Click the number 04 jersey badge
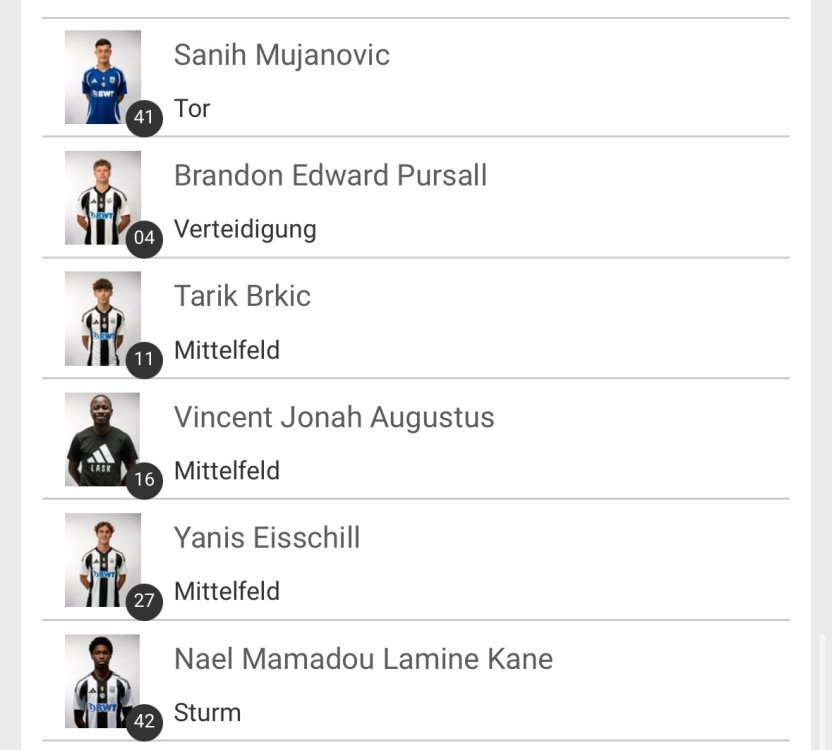 pos(144,238)
